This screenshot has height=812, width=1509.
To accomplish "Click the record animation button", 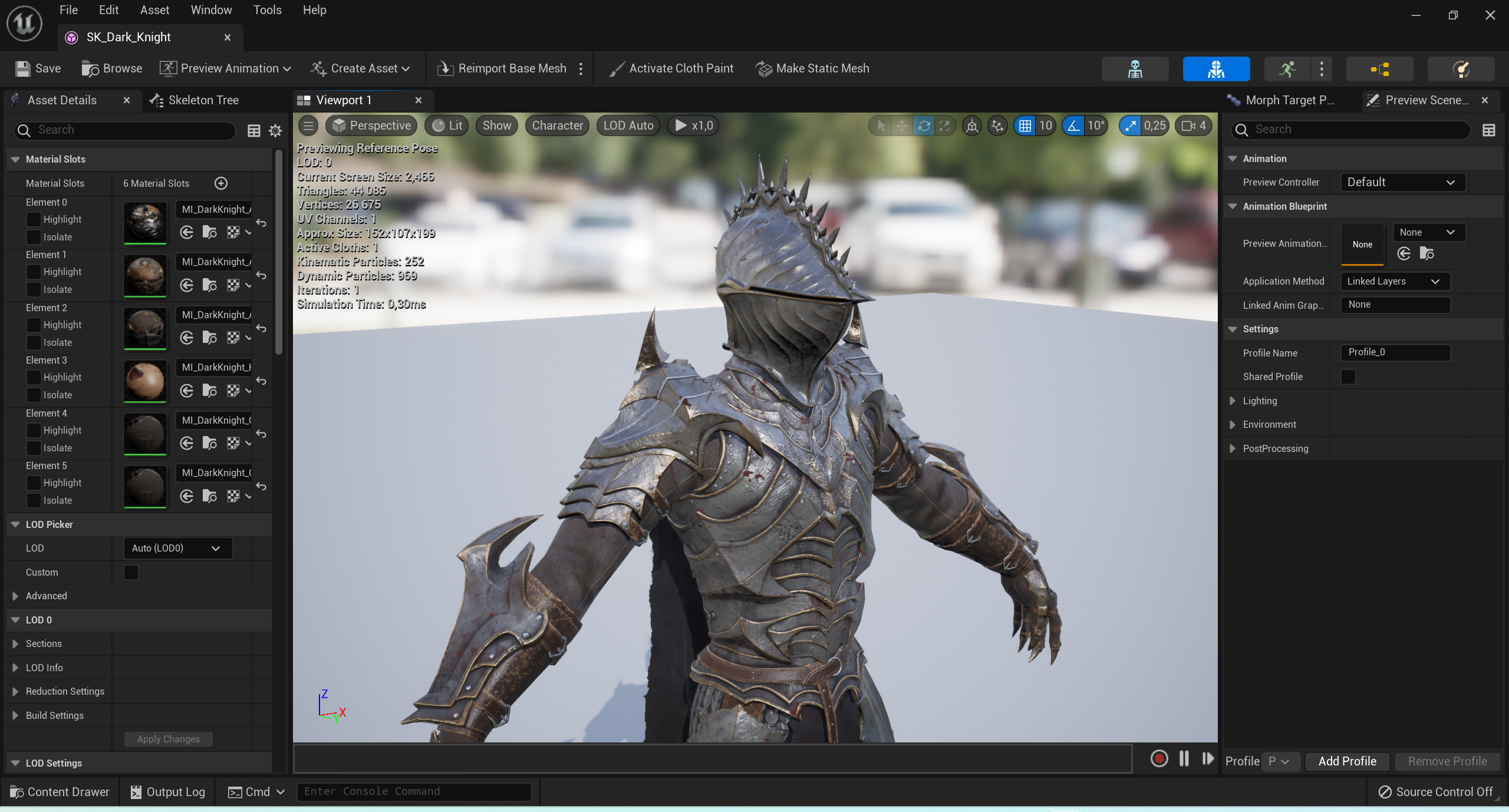I will (1159, 758).
